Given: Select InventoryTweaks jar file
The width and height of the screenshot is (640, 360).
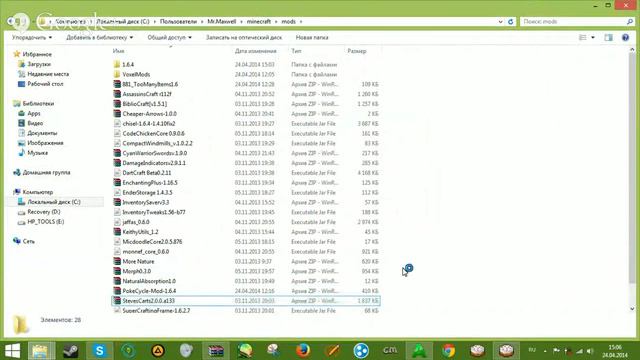Looking at the screenshot, I should pyautogui.click(x=153, y=212).
